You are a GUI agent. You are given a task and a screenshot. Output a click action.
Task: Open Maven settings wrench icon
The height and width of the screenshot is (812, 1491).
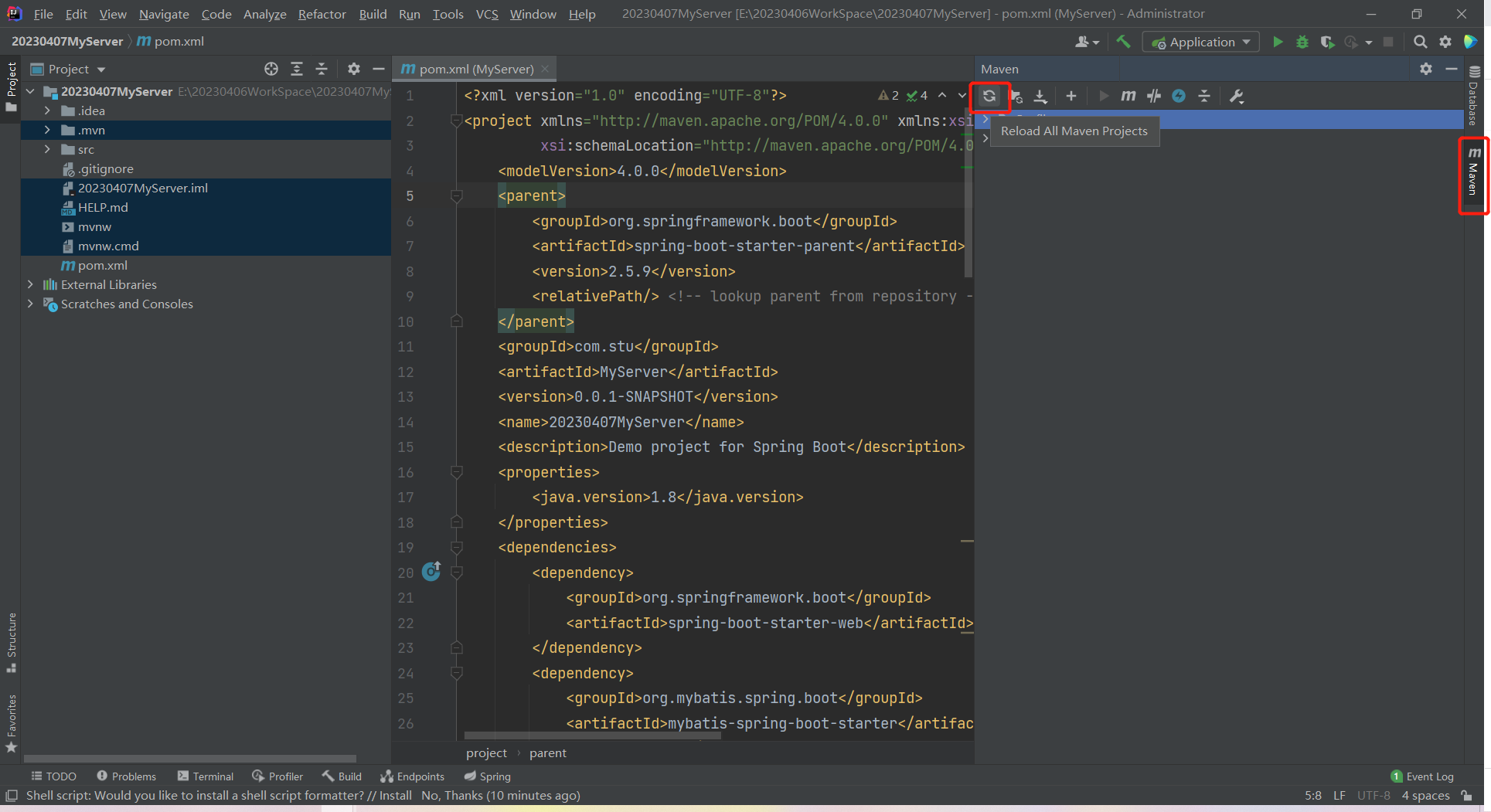coord(1236,96)
